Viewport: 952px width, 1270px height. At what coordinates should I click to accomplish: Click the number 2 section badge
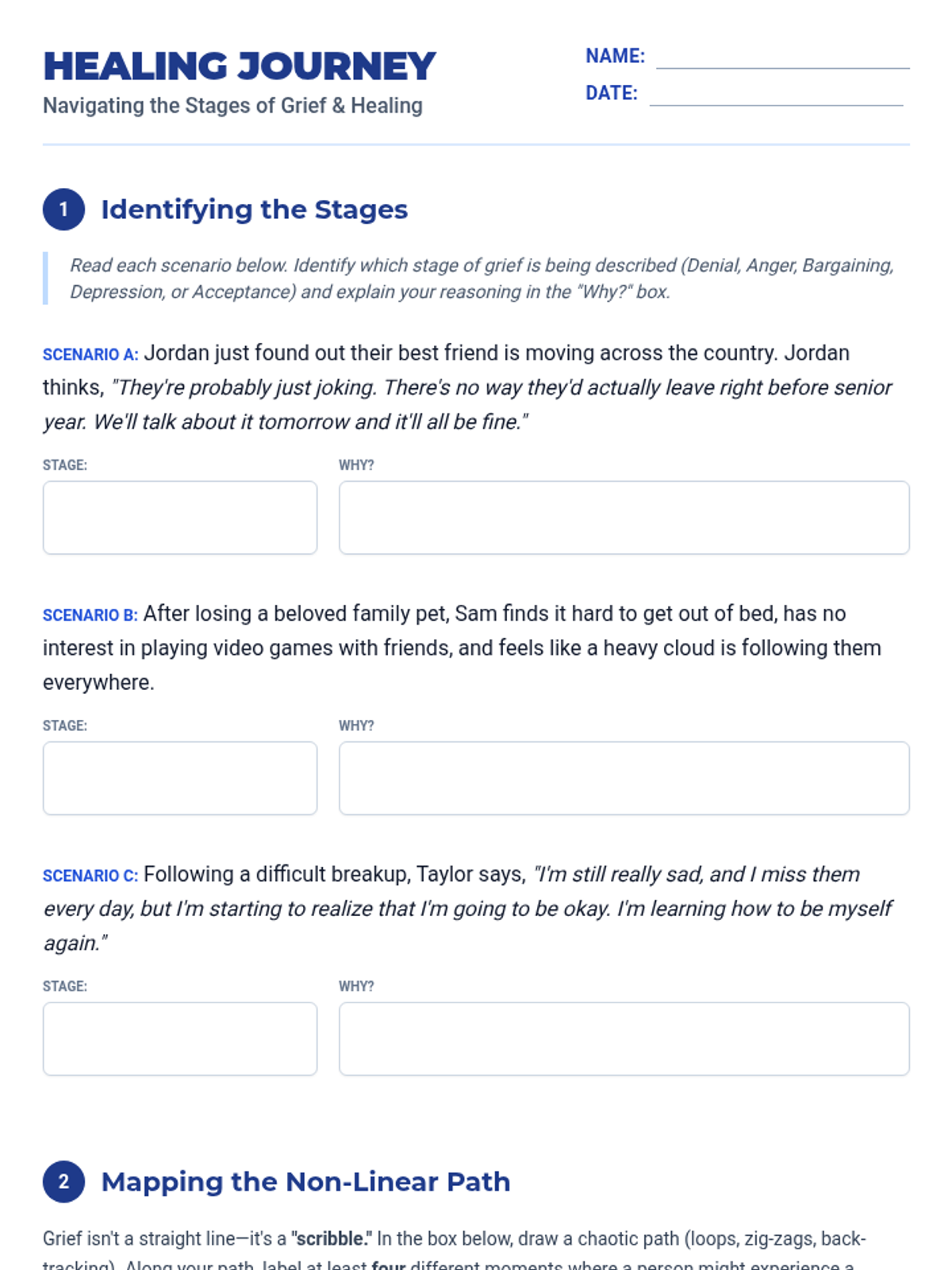tap(63, 1181)
